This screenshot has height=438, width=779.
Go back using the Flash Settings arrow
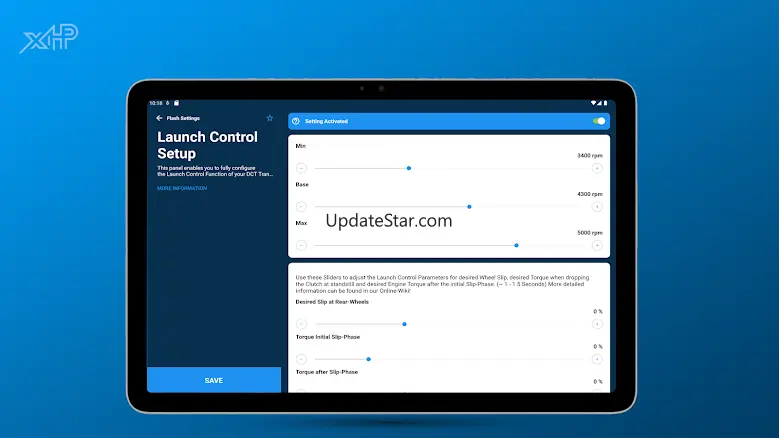coord(159,118)
